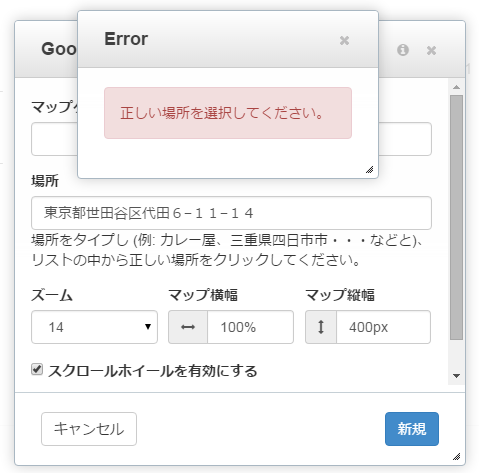This screenshot has width=479, height=473.
Task: Click the vertical scrollbar thumb
Action: click(456, 218)
